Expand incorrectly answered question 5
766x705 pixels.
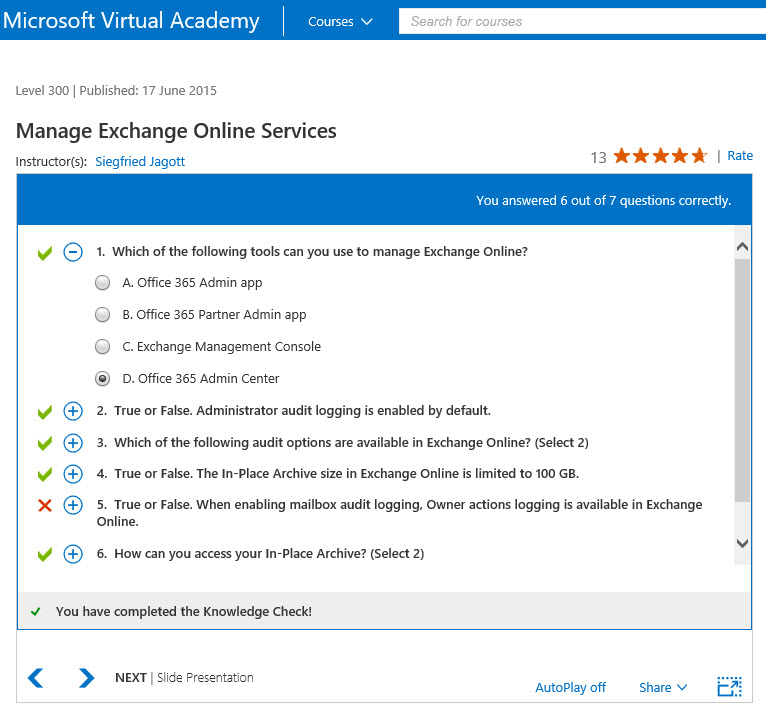click(x=73, y=505)
